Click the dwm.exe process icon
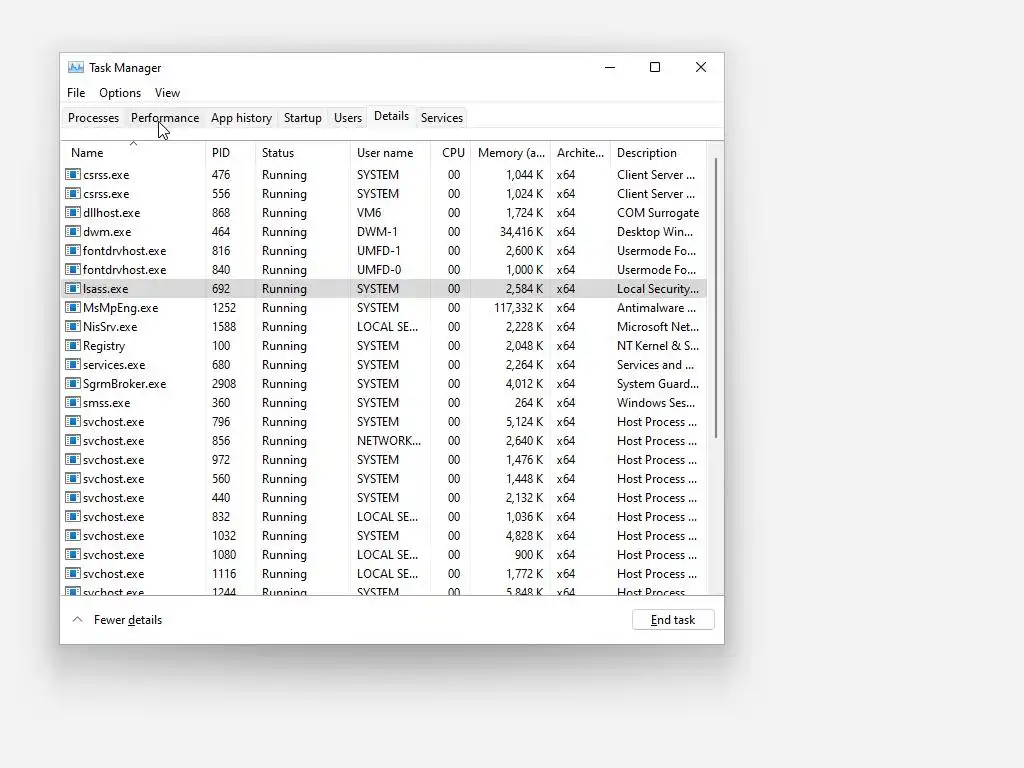1024x768 pixels. [72, 231]
